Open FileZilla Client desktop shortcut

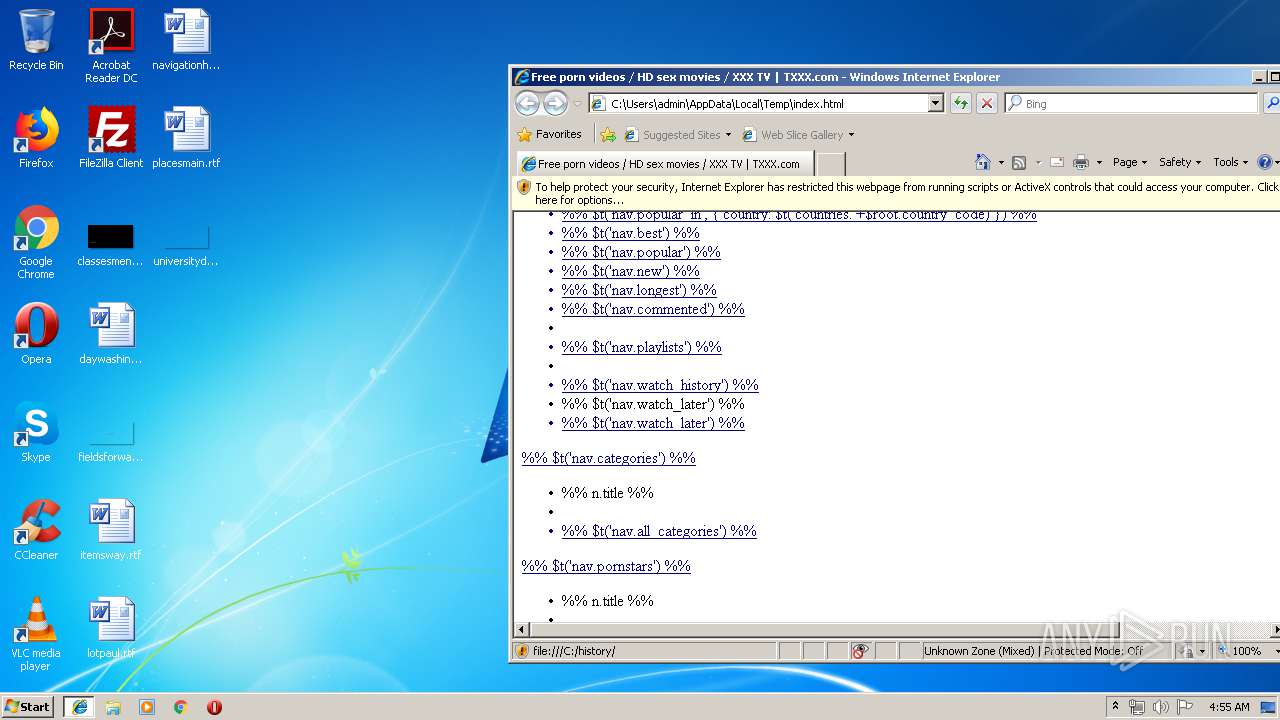click(111, 138)
